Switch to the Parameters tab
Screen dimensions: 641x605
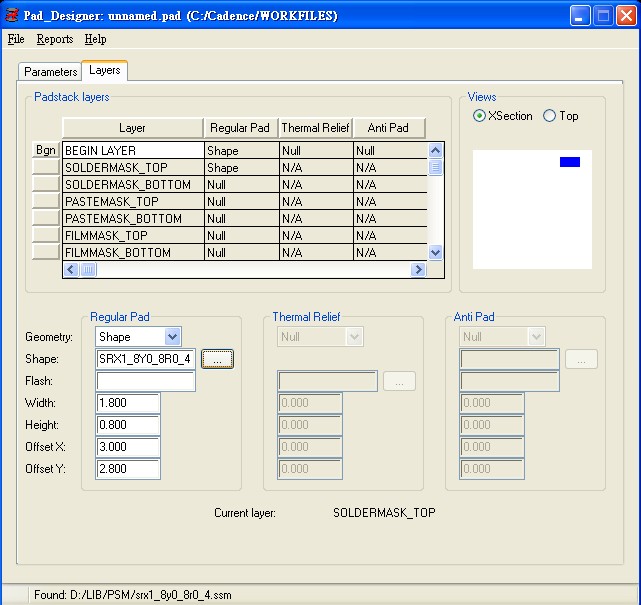(50, 72)
